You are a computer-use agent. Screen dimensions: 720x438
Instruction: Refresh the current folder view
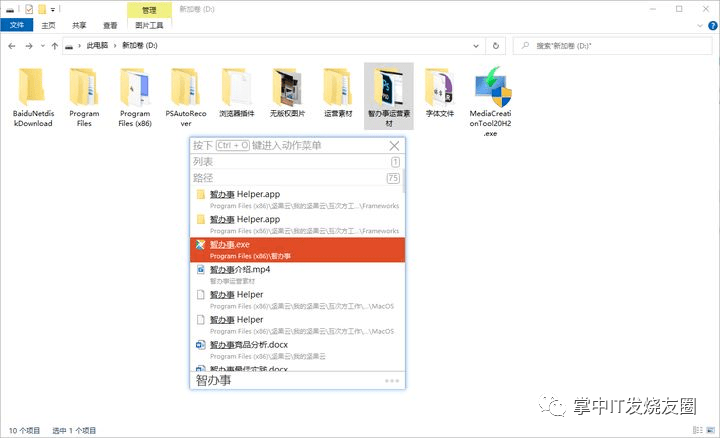(496, 46)
